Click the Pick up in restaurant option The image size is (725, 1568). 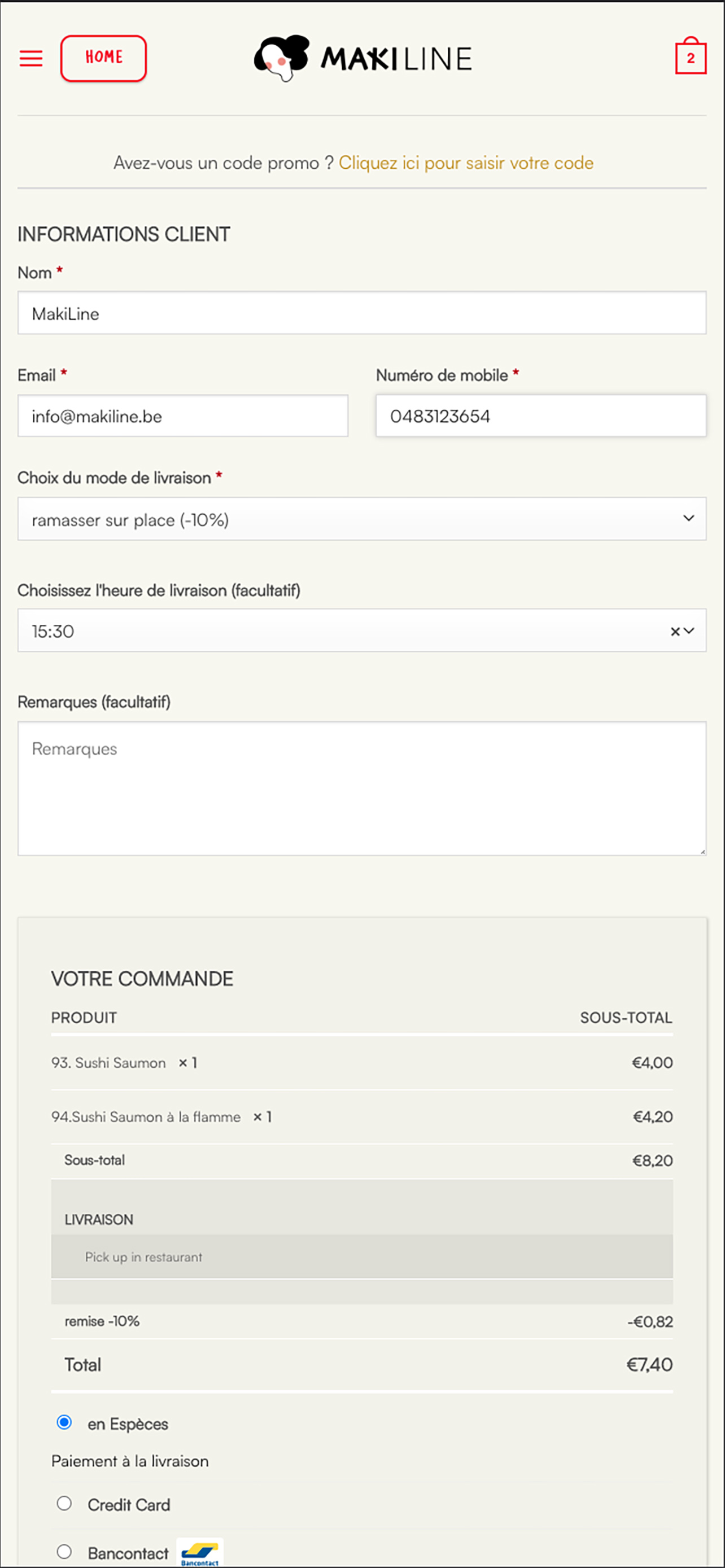(x=143, y=1258)
